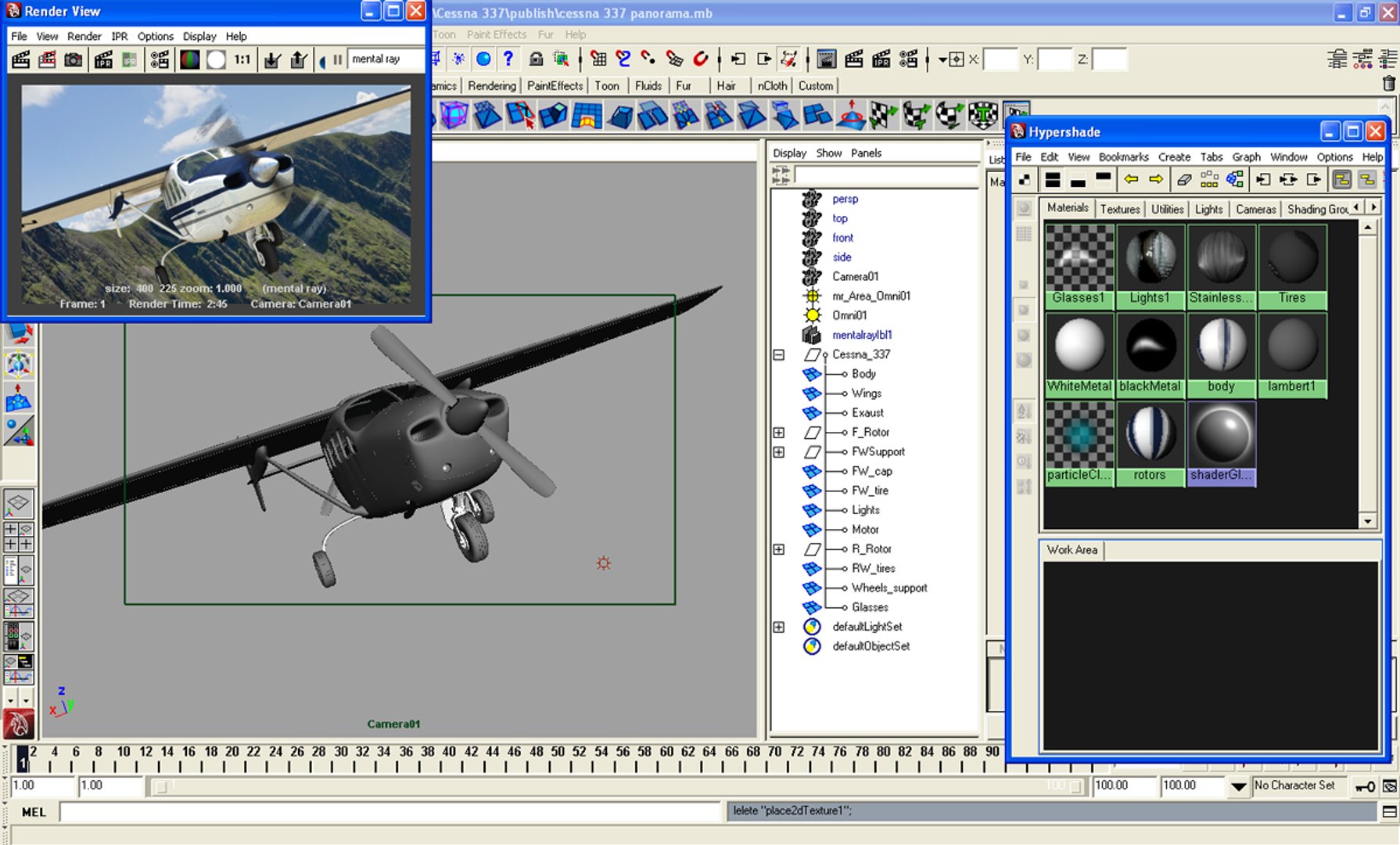Toggle Snap to view planes magnet icon
1400x845 pixels.
[x=674, y=59]
